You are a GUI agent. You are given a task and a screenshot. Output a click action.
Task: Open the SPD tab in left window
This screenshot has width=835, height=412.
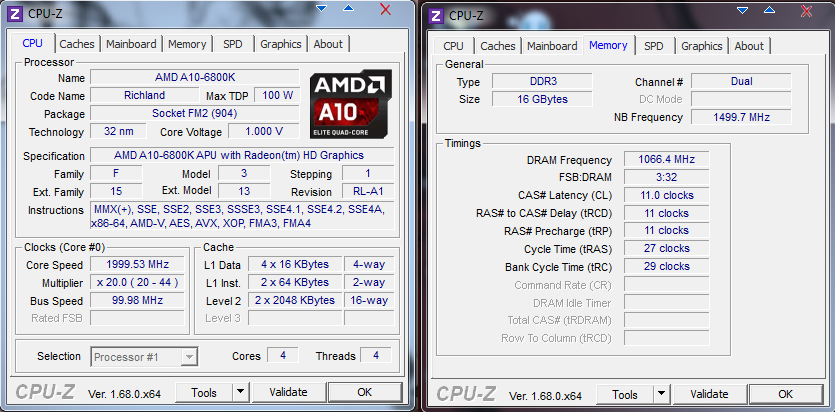coord(233,44)
